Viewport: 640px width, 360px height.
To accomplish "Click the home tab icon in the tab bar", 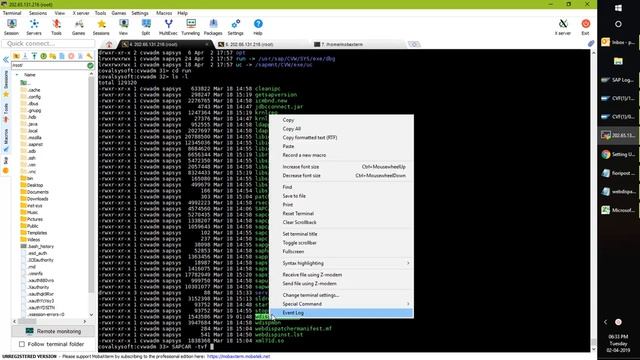I will [109, 44].
